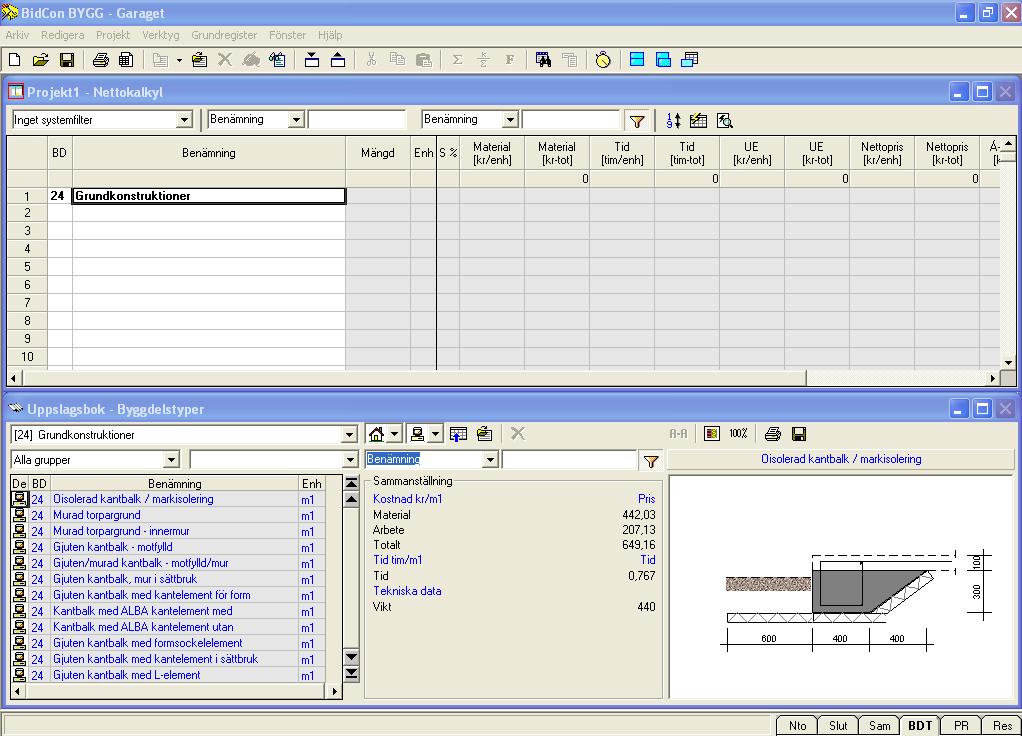Open file using the folder icon
The height and width of the screenshot is (736, 1022).
click(40, 60)
